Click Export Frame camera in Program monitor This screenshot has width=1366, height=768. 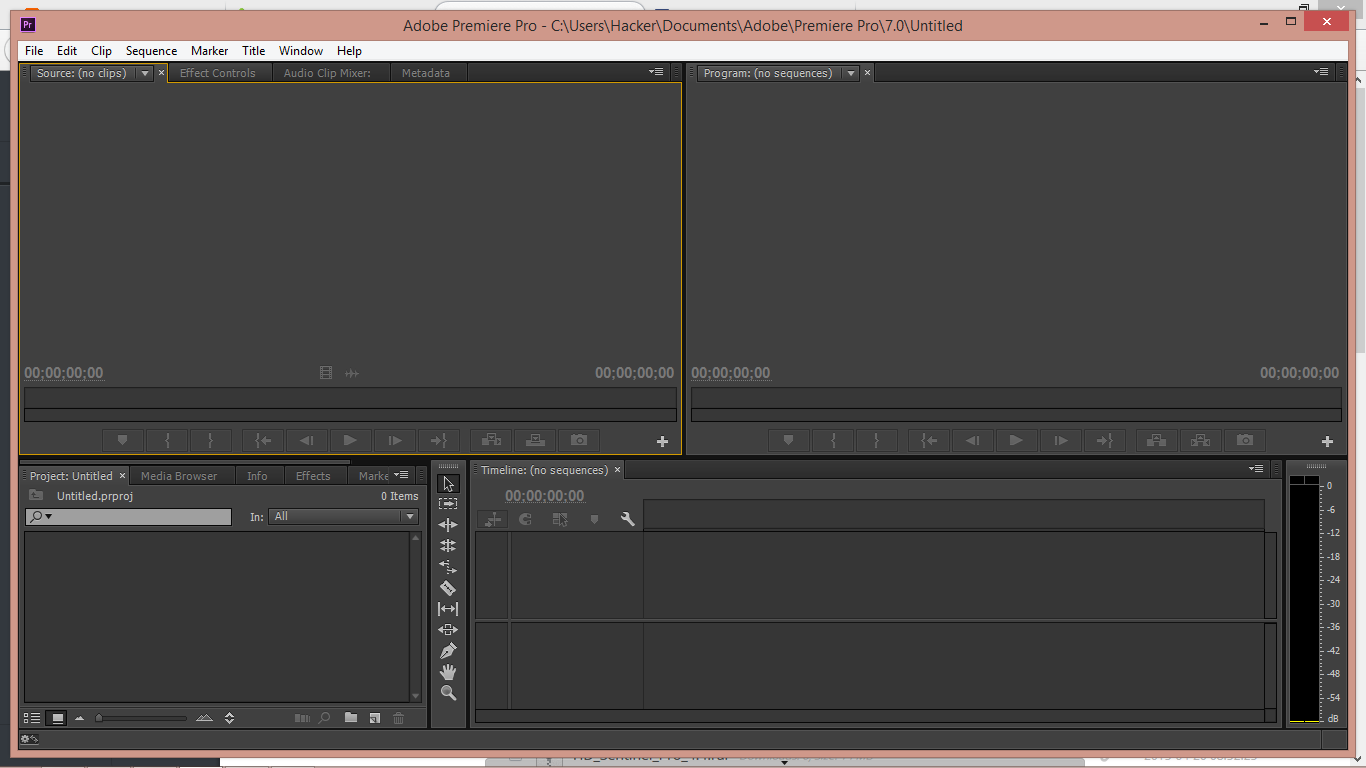[x=1245, y=440]
